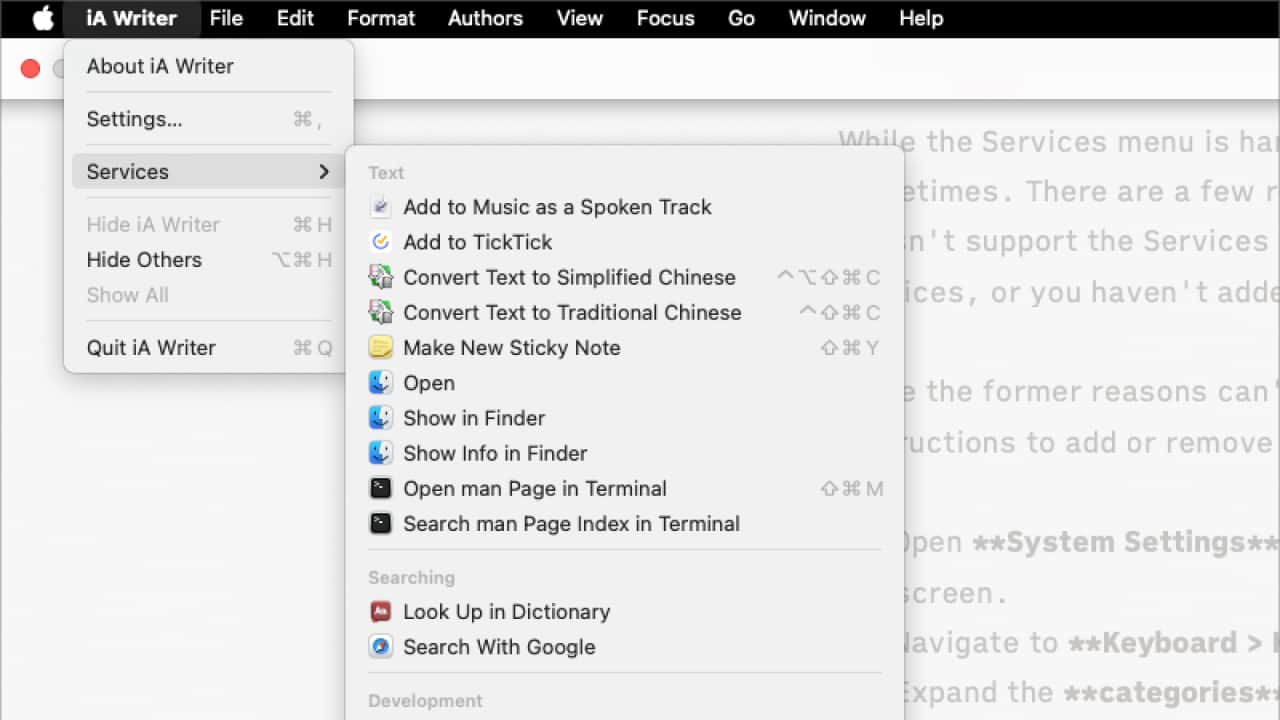The width and height of the screenshot is (1280, 720).
Task: Click the translate icon for Traditional Chinese
Action: [380, 312]
